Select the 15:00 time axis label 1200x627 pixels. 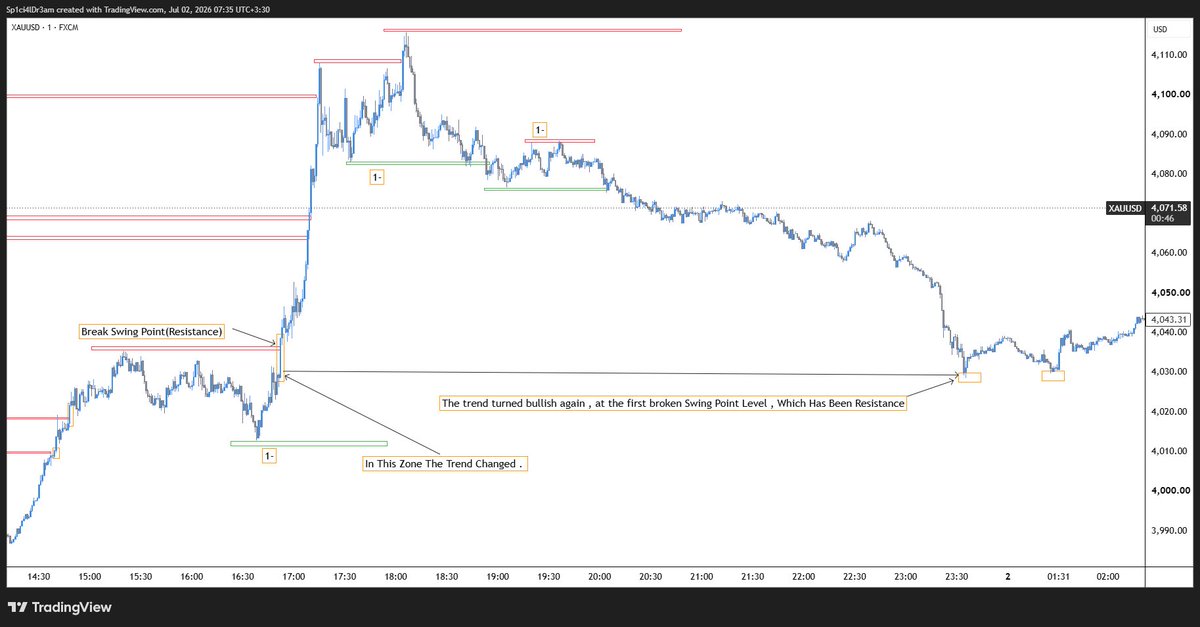coord(90,577)
